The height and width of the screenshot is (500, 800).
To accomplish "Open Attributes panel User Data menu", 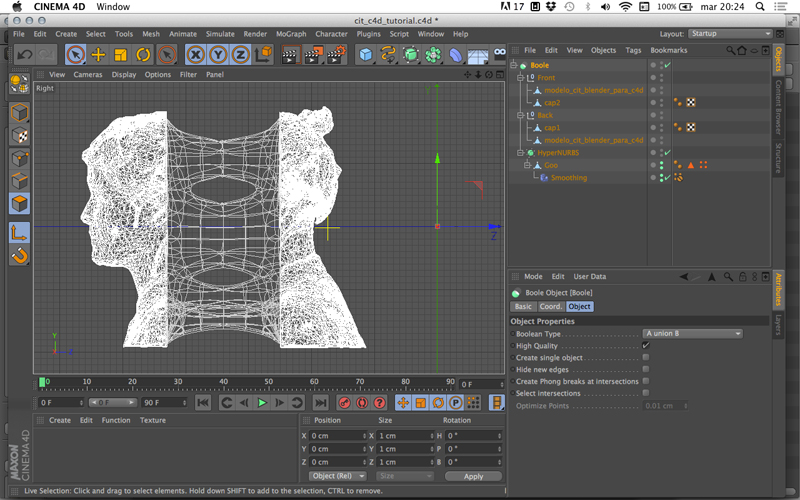I will (x=590, y=277).
